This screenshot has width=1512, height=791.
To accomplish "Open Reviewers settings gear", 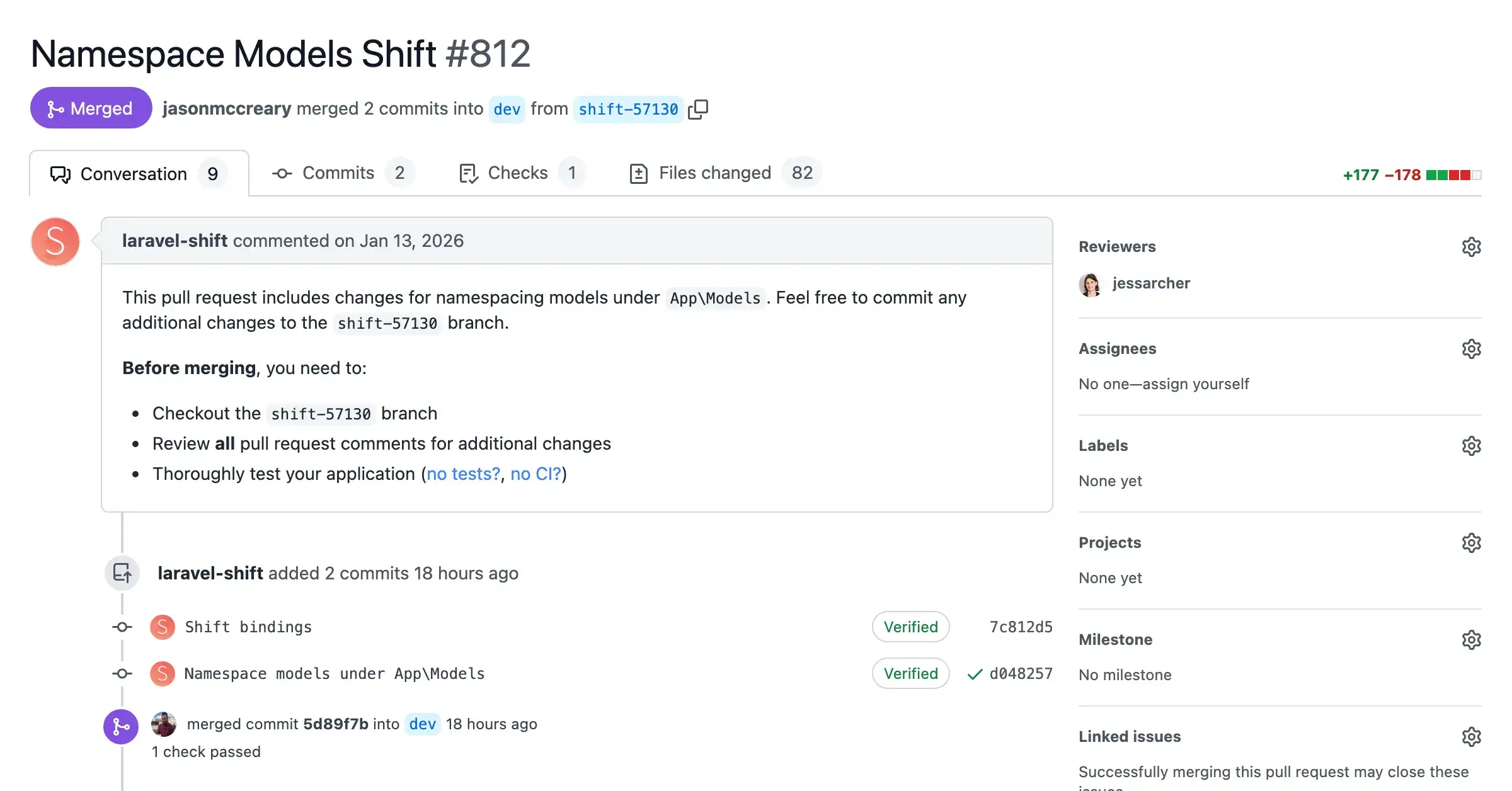I will 1472,246.
